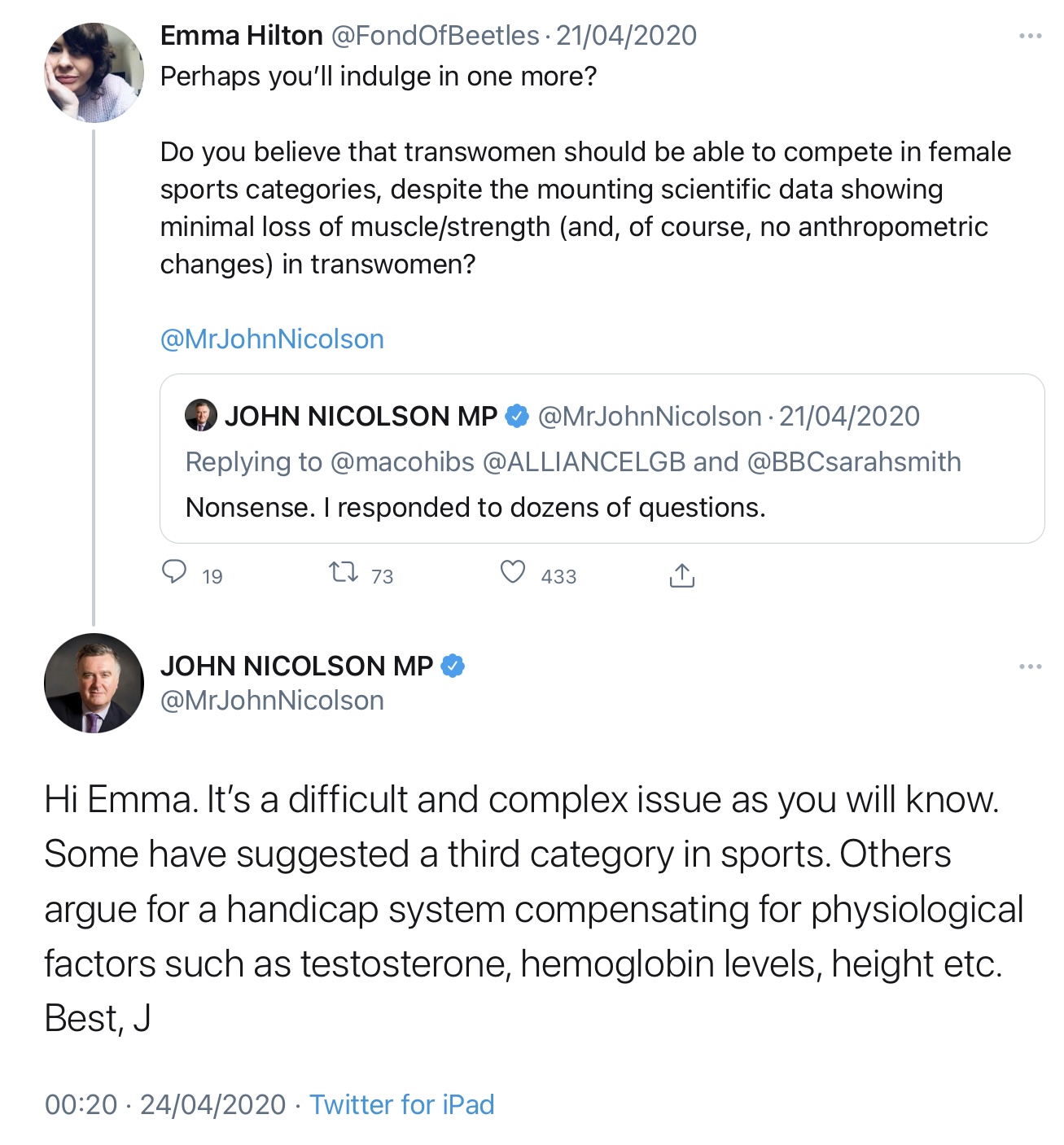Tap the JOHN NICOLSON MP name on the reply
The height and width of the screenshot is (1145, 1064).
(x=296, y=666)
